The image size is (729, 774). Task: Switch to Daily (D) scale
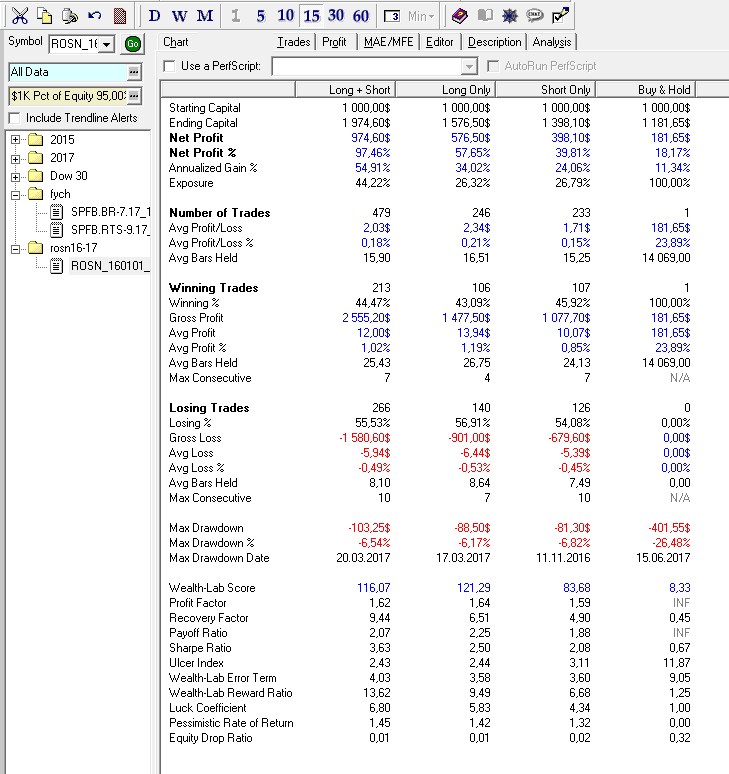point(154,16)
